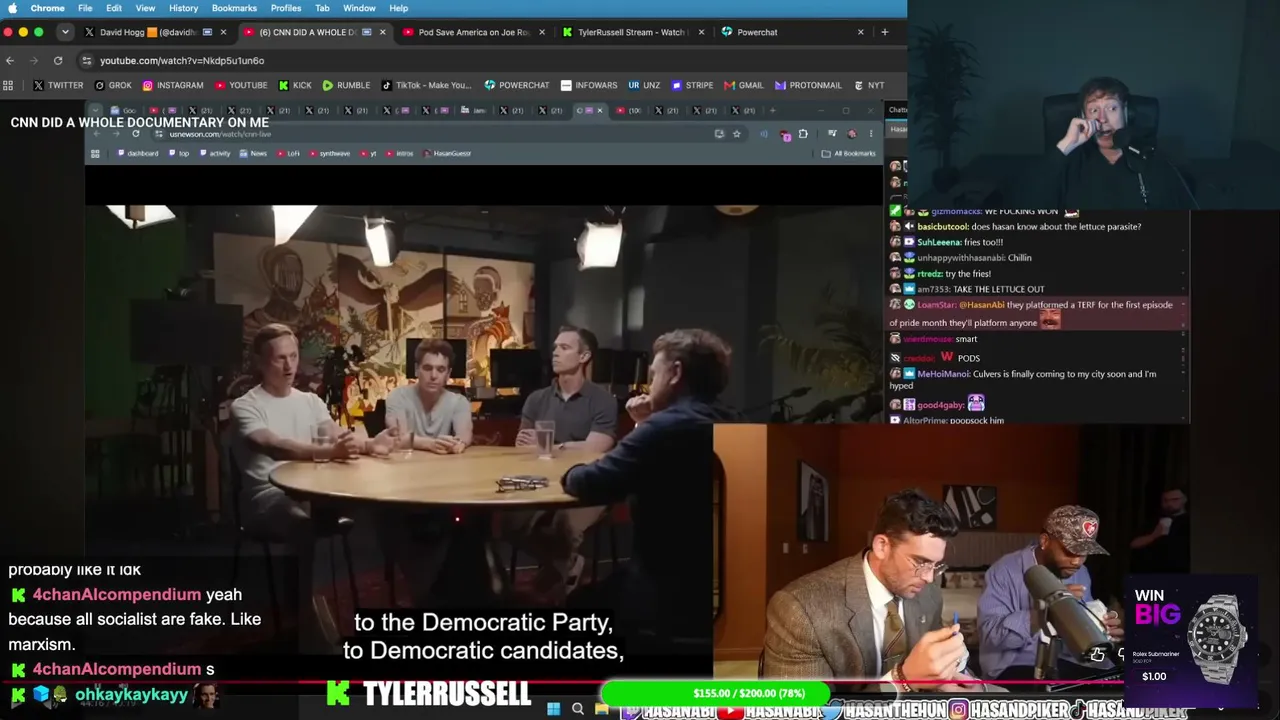
Task: Click the Windows Start button on taskbar
Action: click(x=553, y=709)
